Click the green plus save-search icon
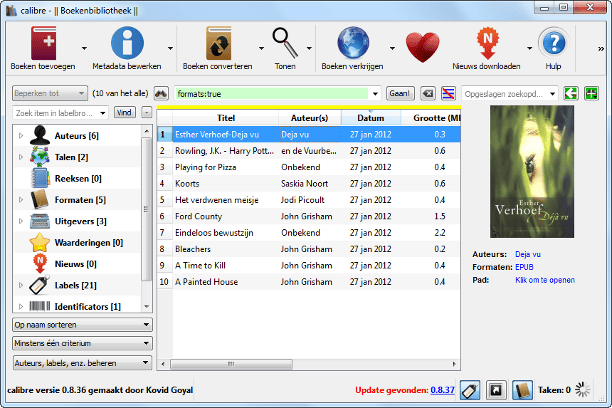612x408 pixels. 591,93
